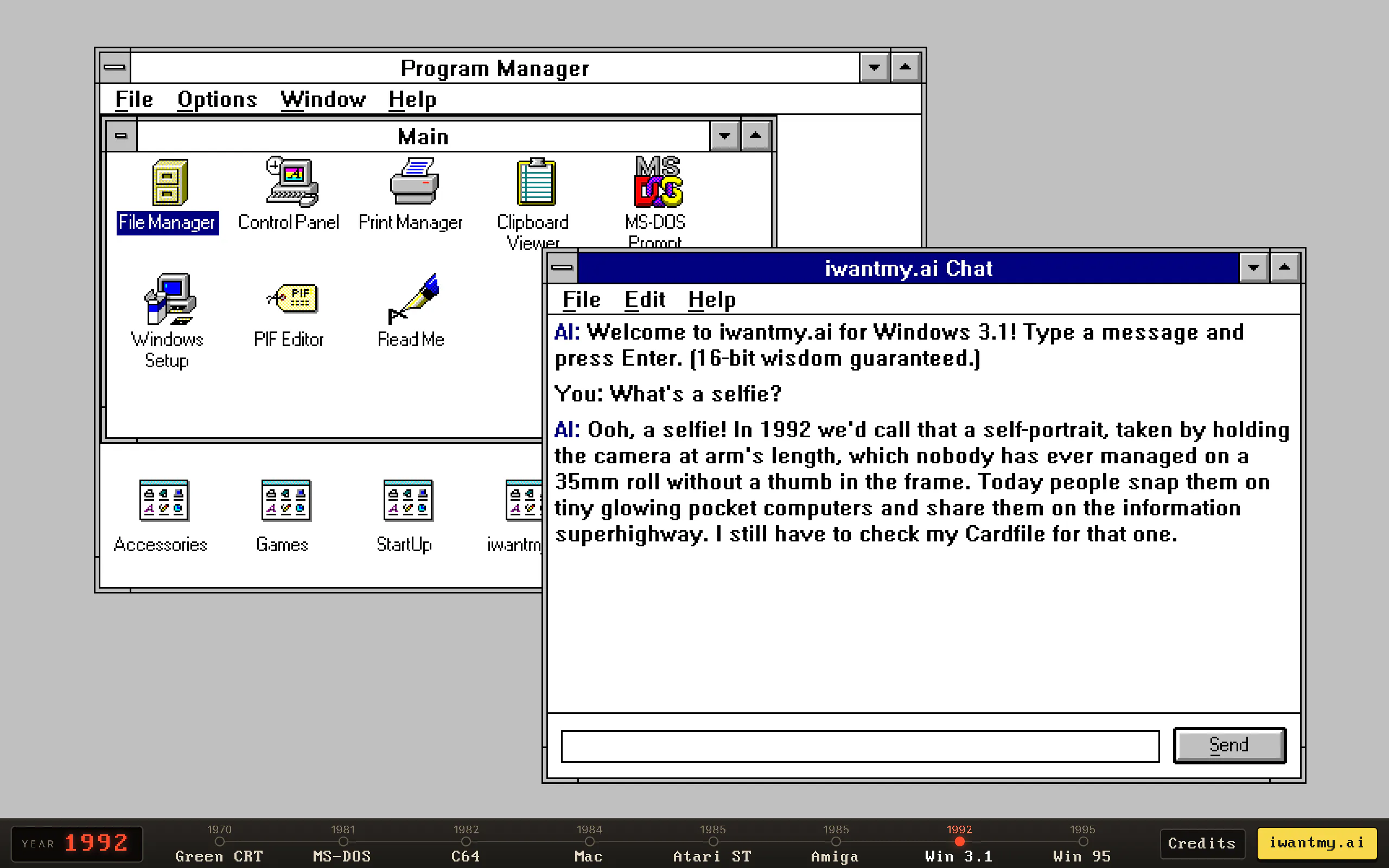Click the AI welcome message text
Screen dimensions: 1389x868
click(x=900, y=345)
